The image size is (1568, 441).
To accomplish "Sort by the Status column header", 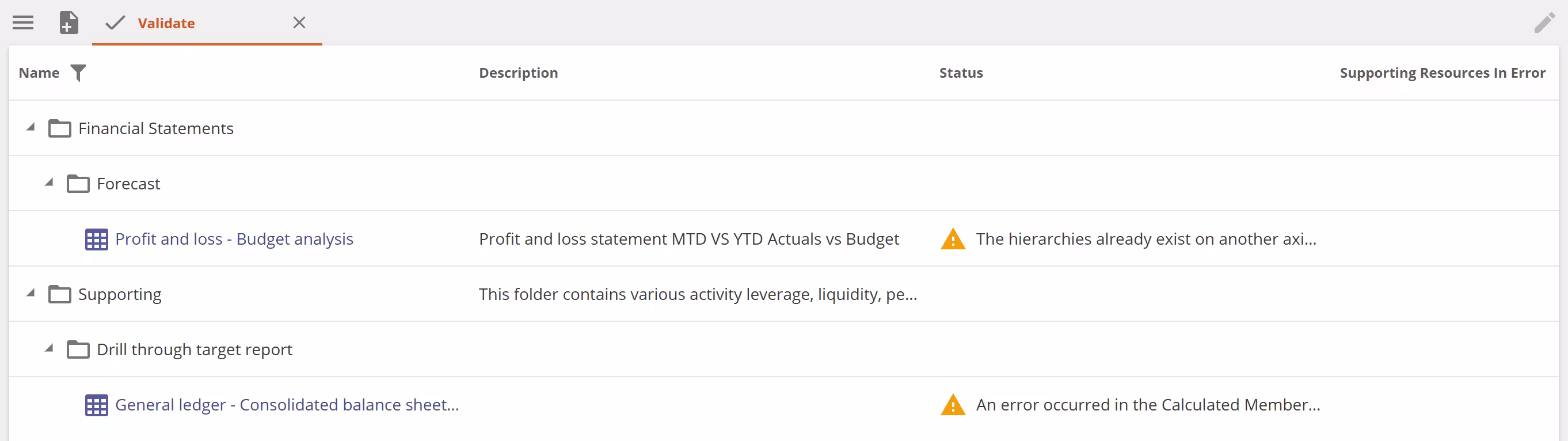I will pyautogui.click(x=961, y=73).
